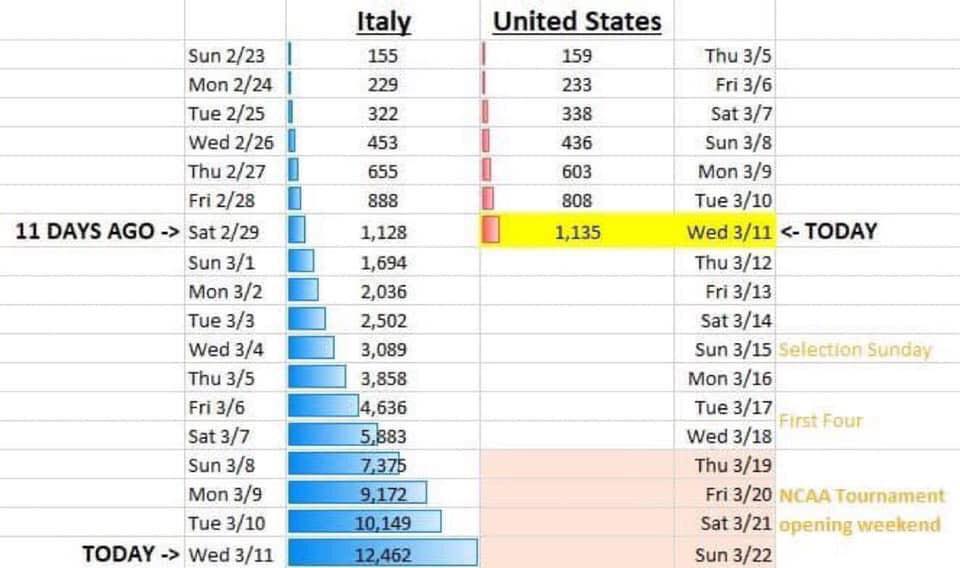Select the United States 159 cell
Image resolution: width=960 pixels, height=568 pixels.
(577, 55)
